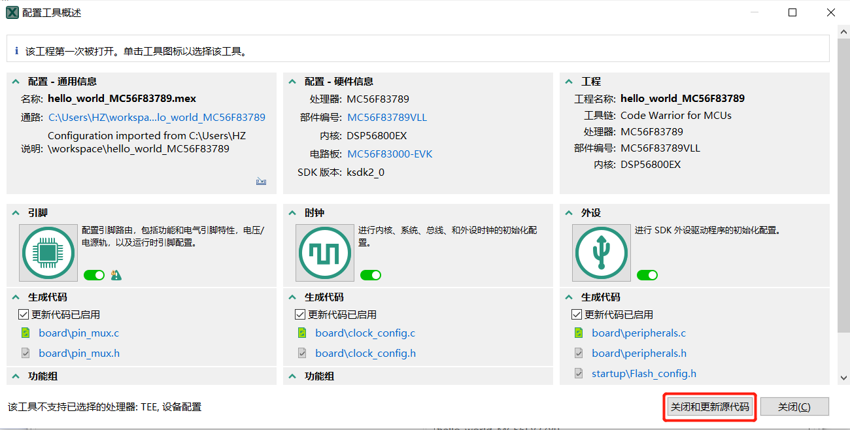This screenshot has width=850, height=430.
Task: Click the 关闭(C) button
Action: pos(794,407)
